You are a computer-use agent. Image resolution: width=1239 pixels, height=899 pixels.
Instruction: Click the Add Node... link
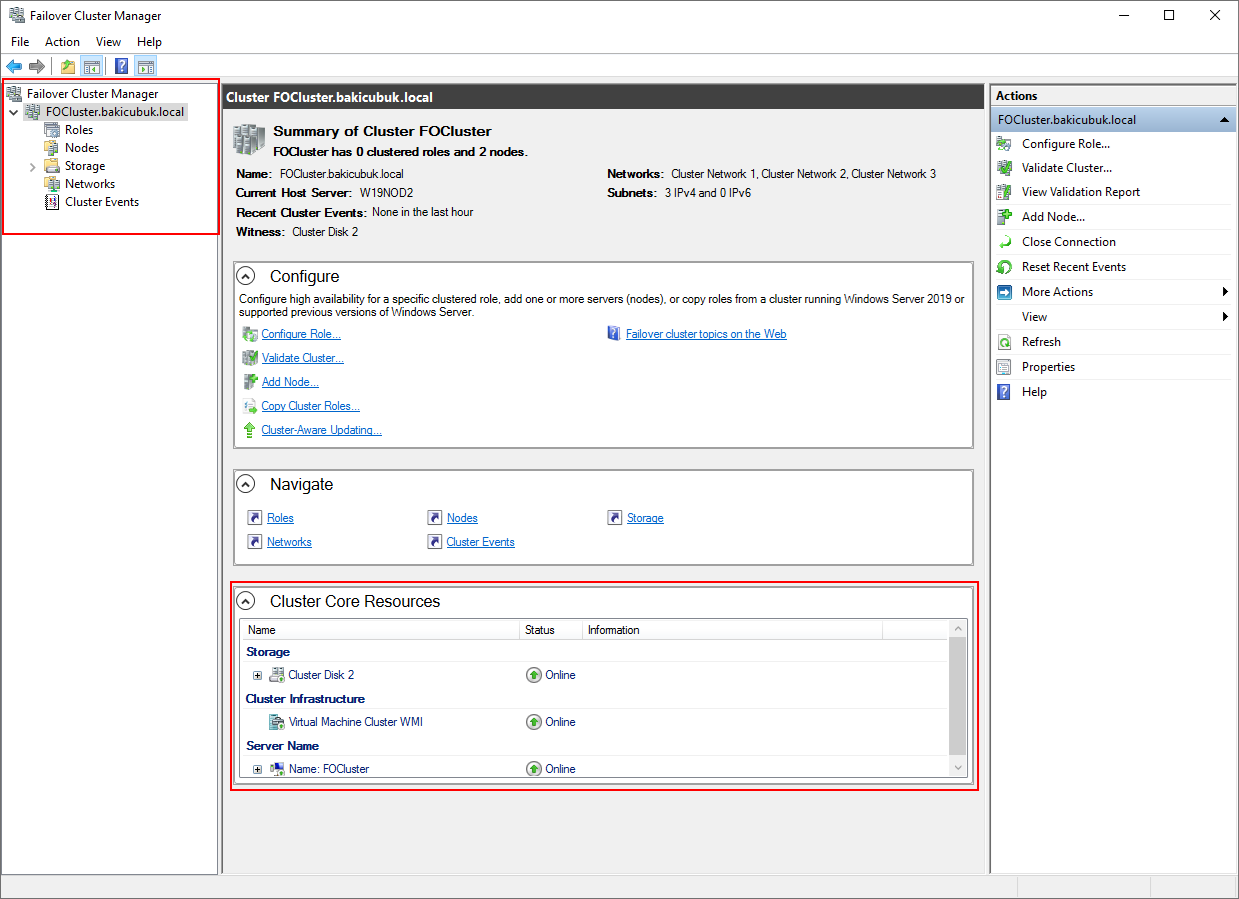click(x=290, y=382)
